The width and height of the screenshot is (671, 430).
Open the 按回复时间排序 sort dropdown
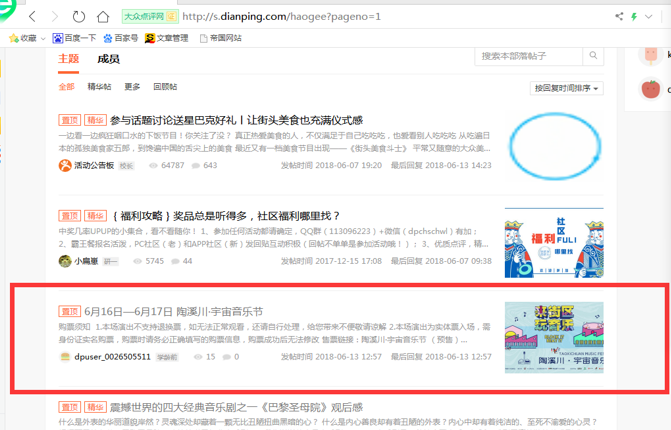click(x=567, y=88)
